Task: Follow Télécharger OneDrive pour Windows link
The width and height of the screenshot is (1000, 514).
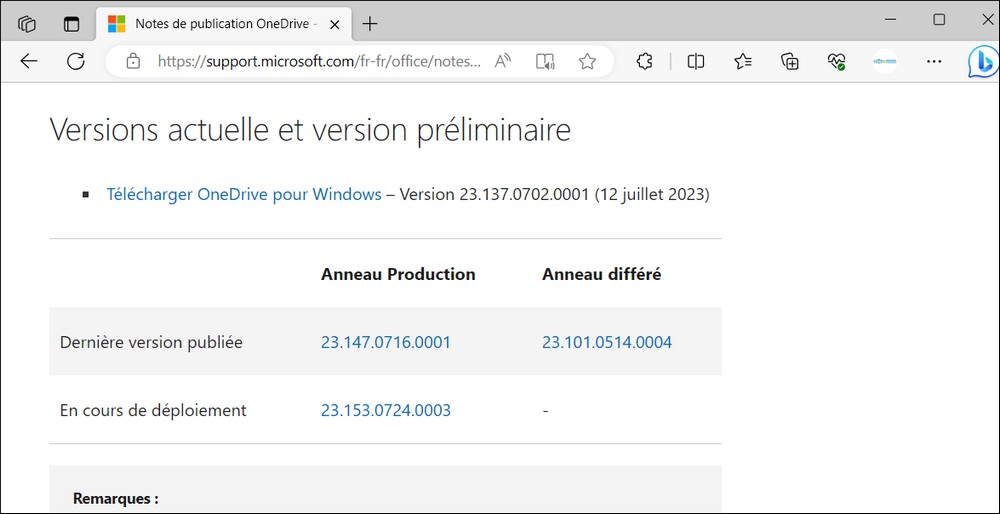Action: click(x=244, y=194)
